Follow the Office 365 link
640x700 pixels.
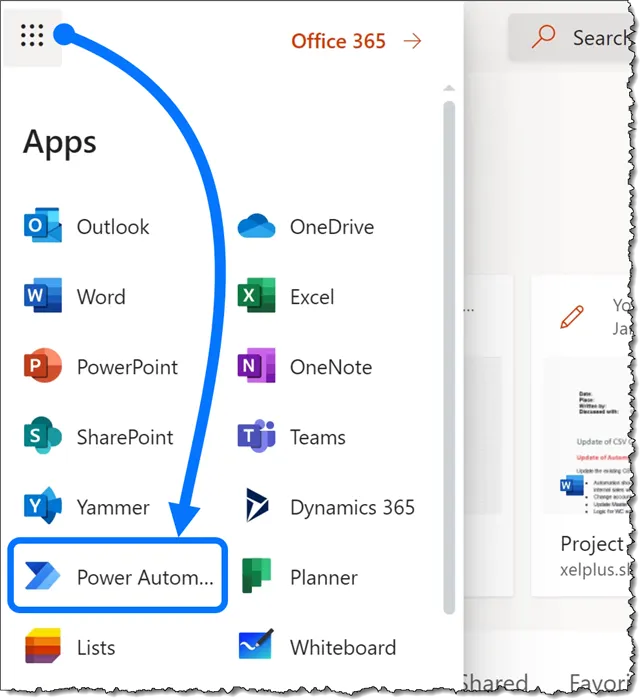point(338,41)
